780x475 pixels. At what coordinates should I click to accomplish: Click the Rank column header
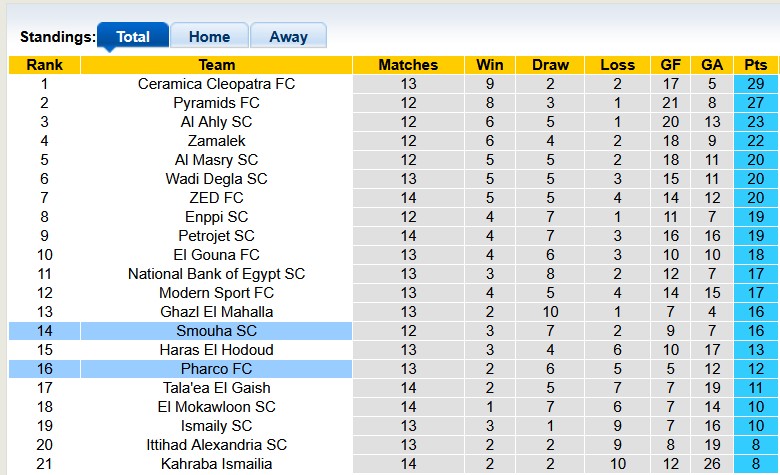pyautogui.click(x=44, y=65)
